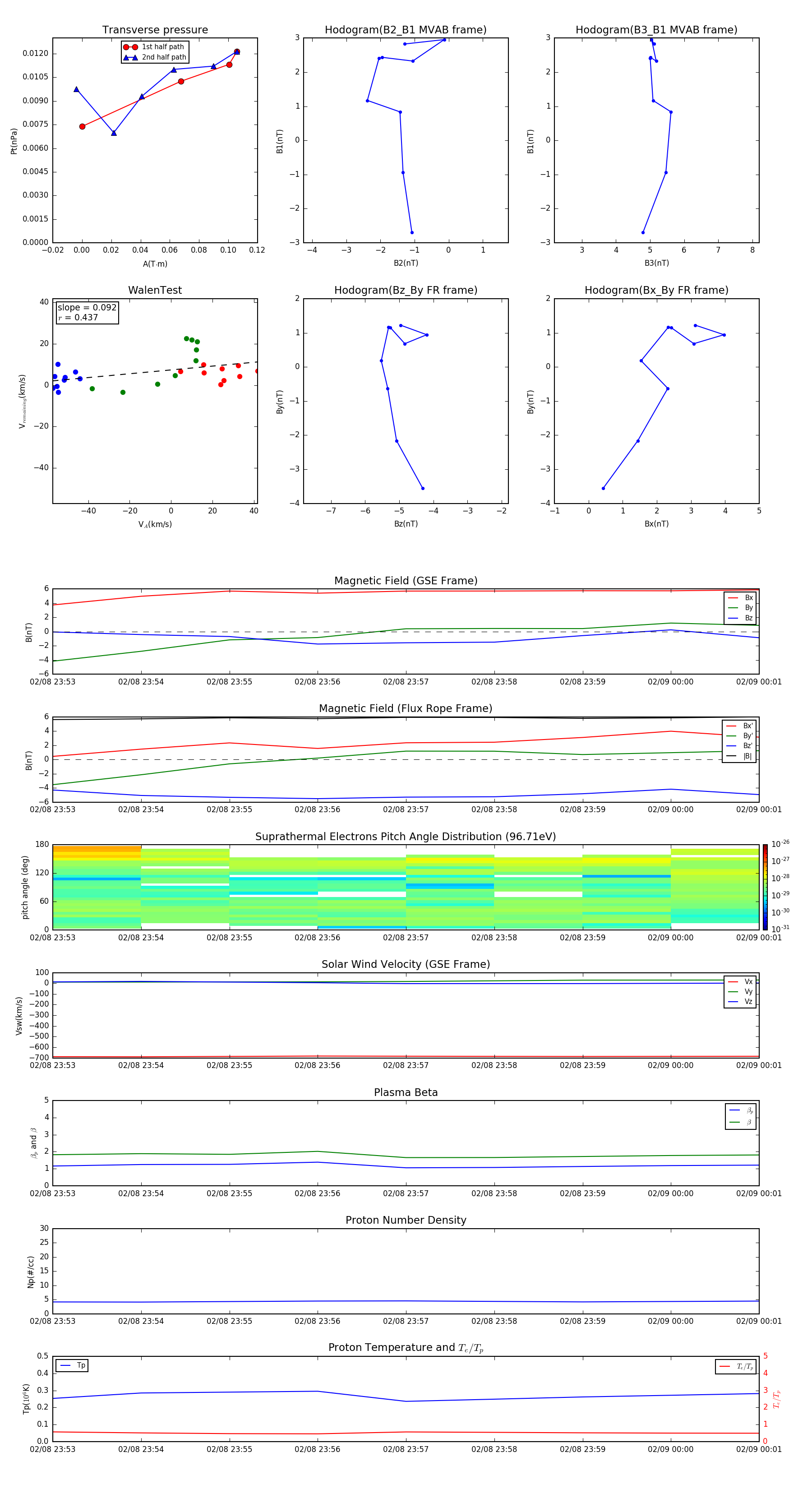This screenshot has width=812, height=1489.
Task: Click the red 'Te/Tp' right axis label
Action: click(x=776, y=1399)
